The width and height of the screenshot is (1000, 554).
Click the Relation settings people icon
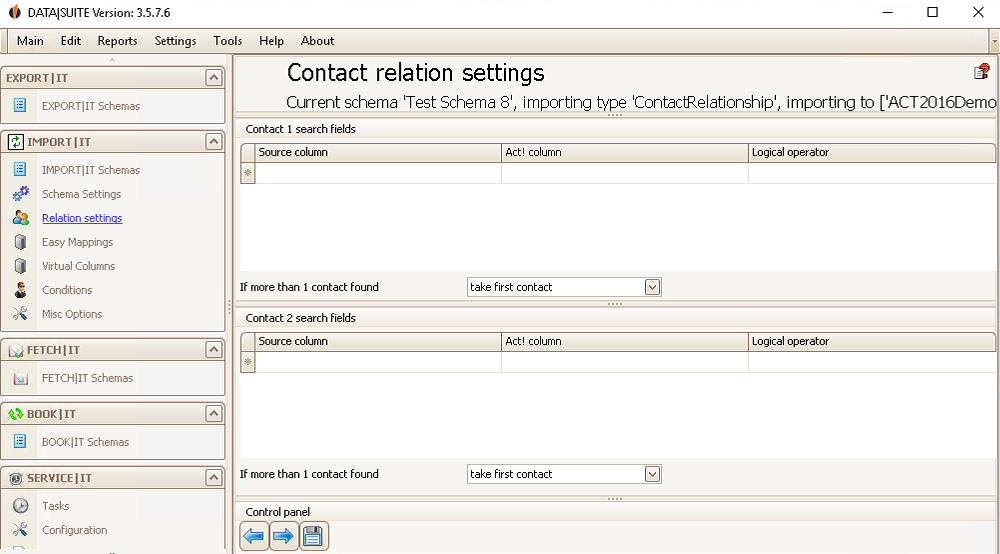click(20, 217)
